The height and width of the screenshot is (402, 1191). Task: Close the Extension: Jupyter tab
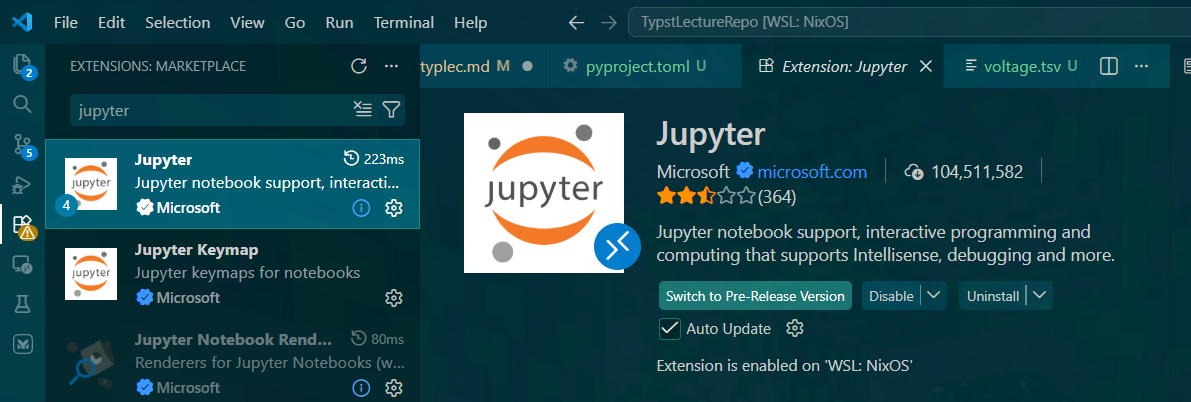point(925,66)
